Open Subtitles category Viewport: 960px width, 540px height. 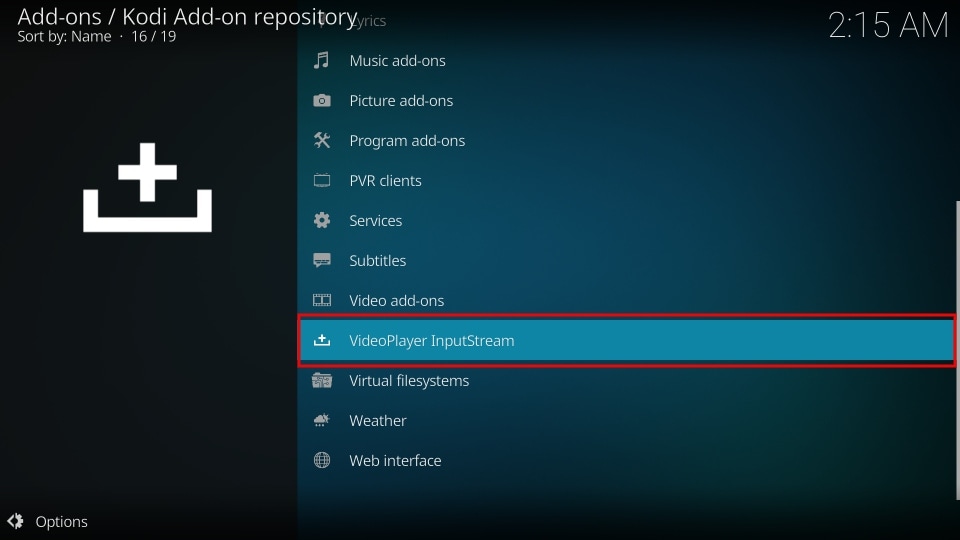(x=626, y=260)
